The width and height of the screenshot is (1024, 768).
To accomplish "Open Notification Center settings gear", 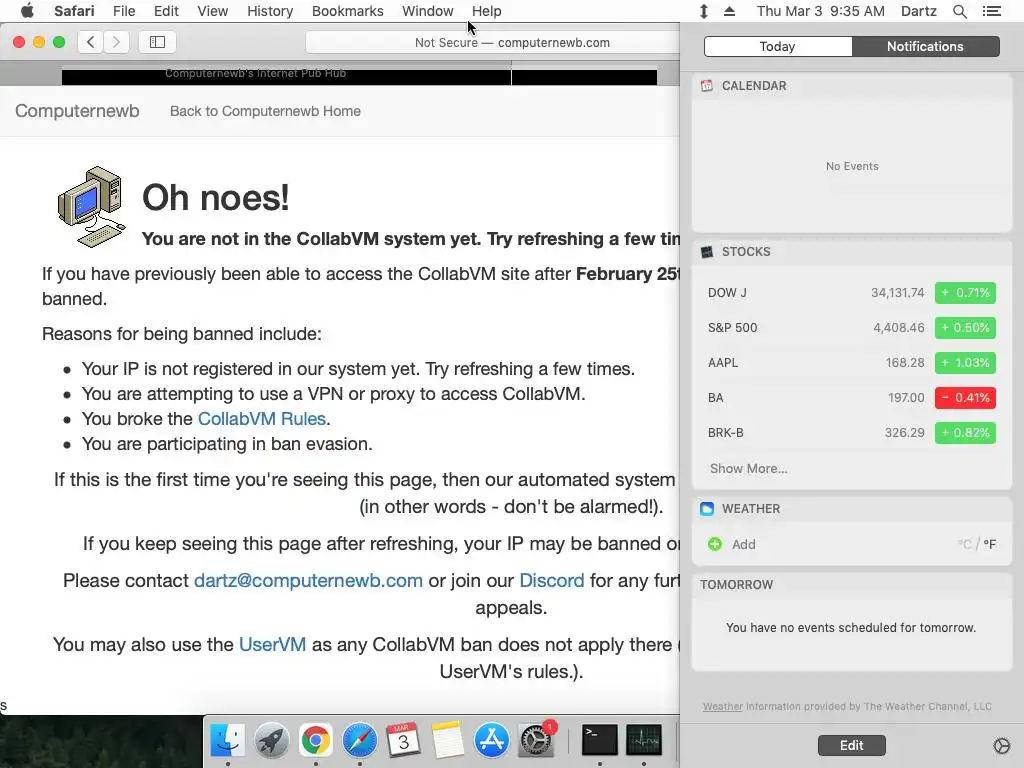I will 1001,745.
